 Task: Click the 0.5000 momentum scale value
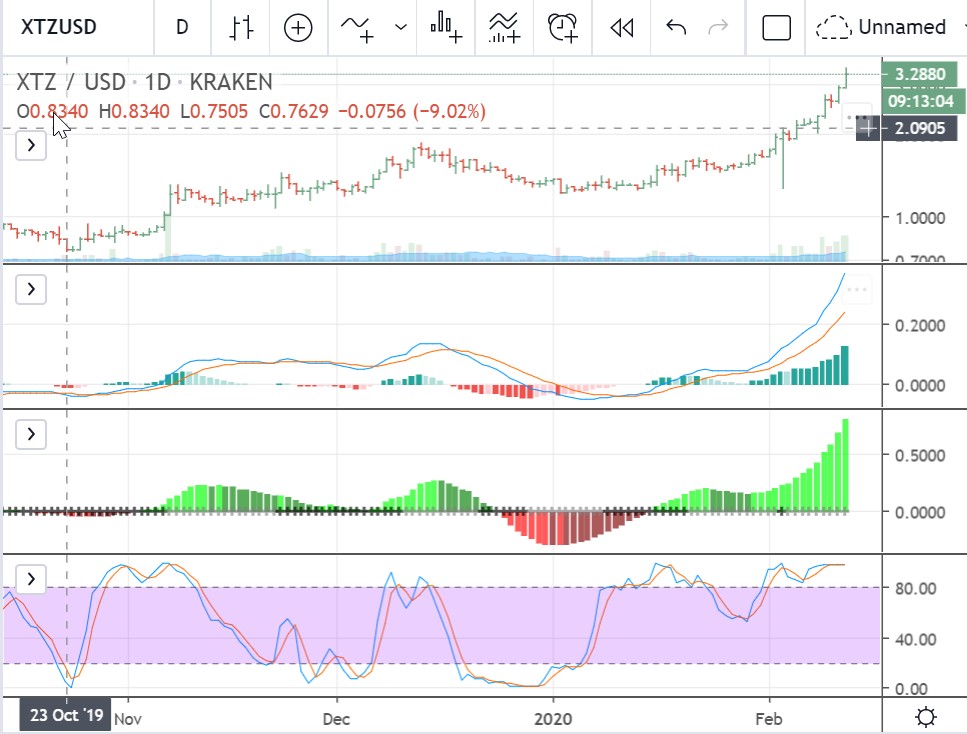(920, 456)
